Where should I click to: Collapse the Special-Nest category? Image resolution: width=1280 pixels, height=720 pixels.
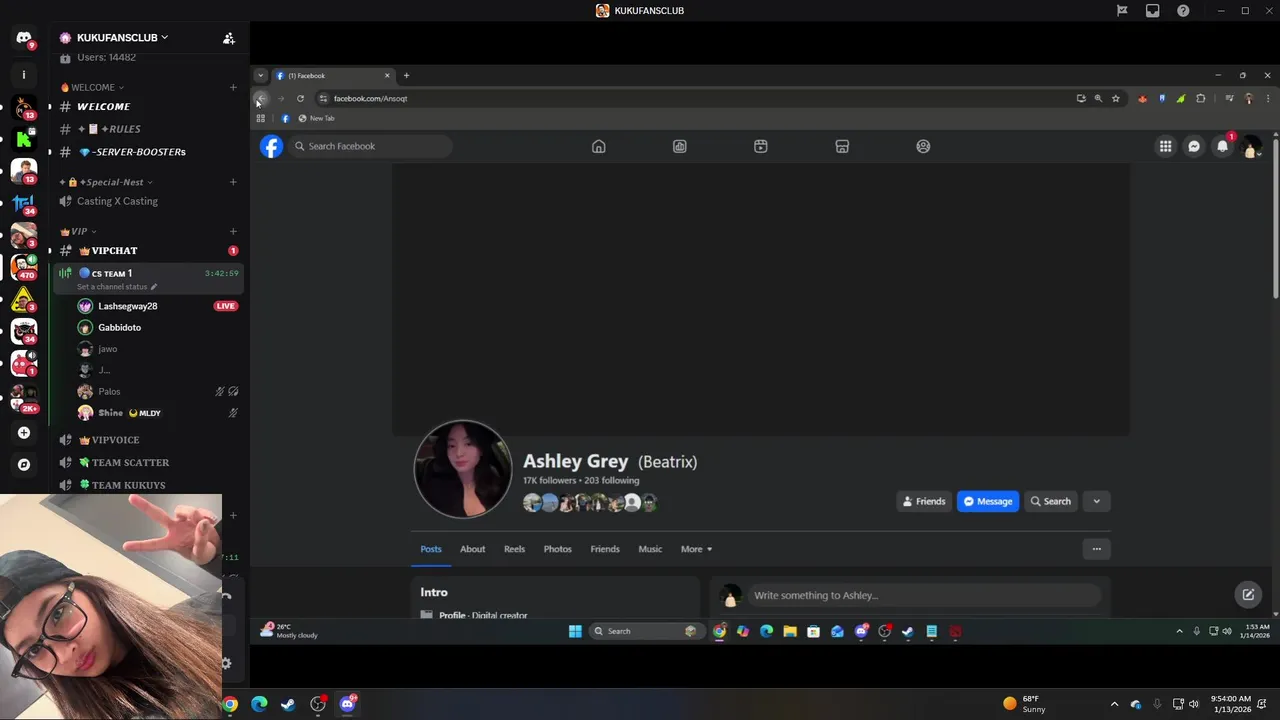pos(108,182)
